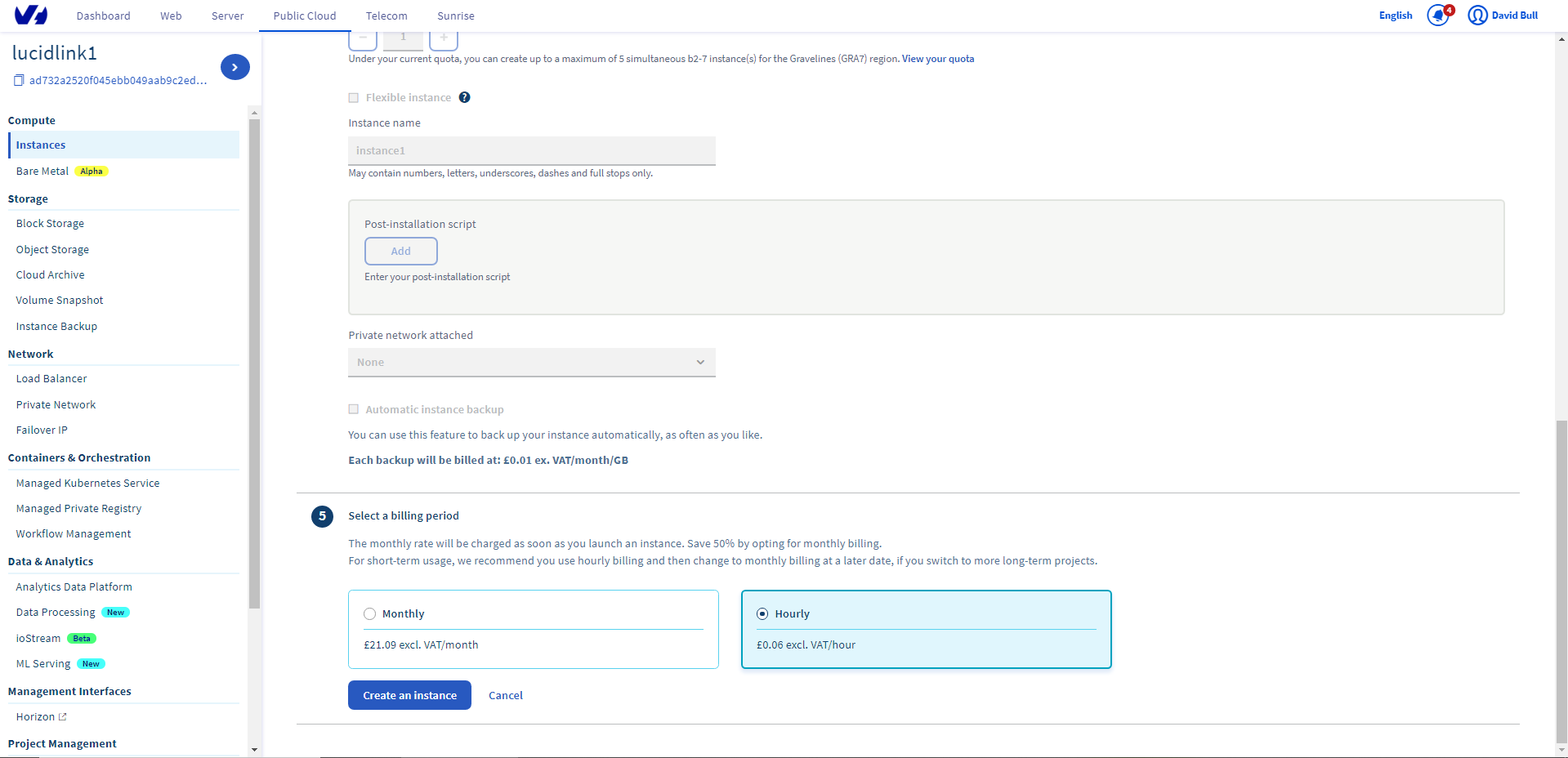Add a post-installation script
Screen dimensions: 1568x758
[401, 251]
